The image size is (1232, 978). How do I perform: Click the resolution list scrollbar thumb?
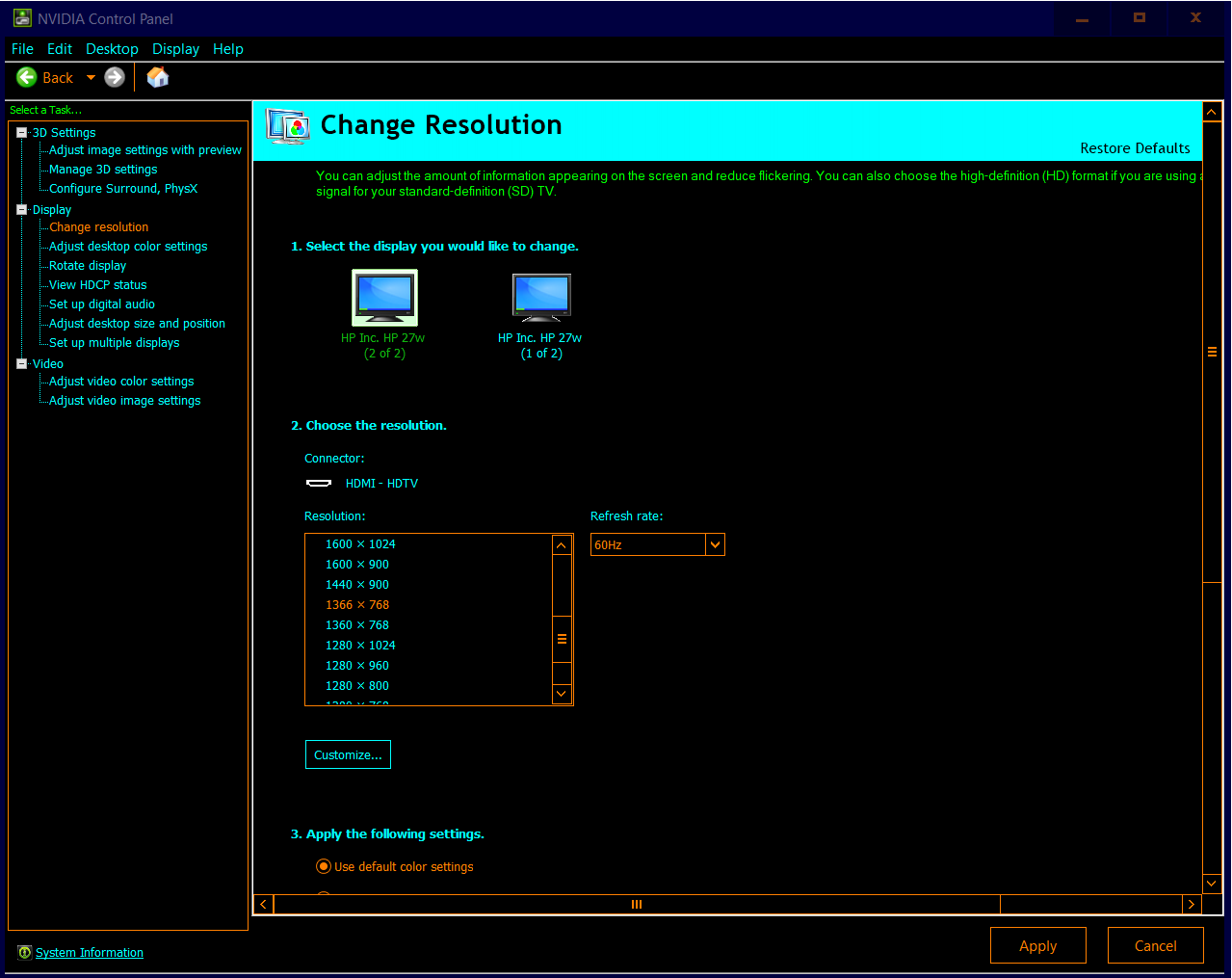(x=562, y=639)
